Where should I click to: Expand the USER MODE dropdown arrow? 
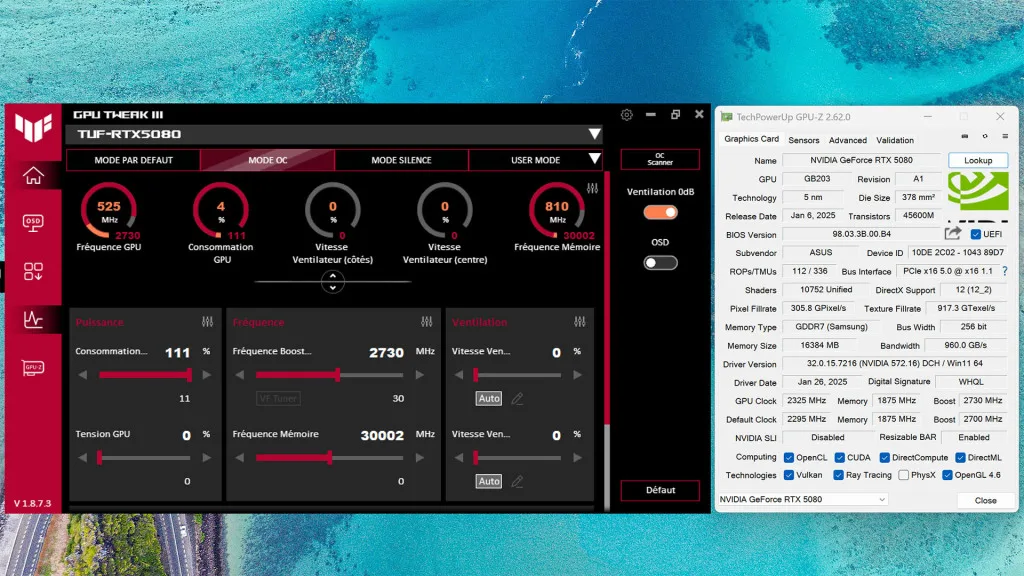click(x=596, y=160)
